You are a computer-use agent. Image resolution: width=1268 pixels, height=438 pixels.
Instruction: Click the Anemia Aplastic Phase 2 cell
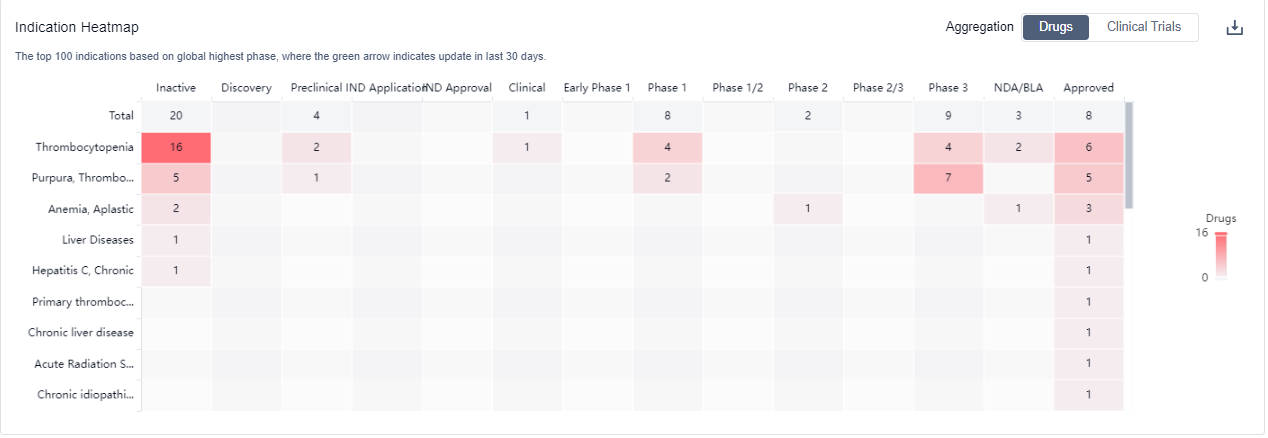point(808,209)
